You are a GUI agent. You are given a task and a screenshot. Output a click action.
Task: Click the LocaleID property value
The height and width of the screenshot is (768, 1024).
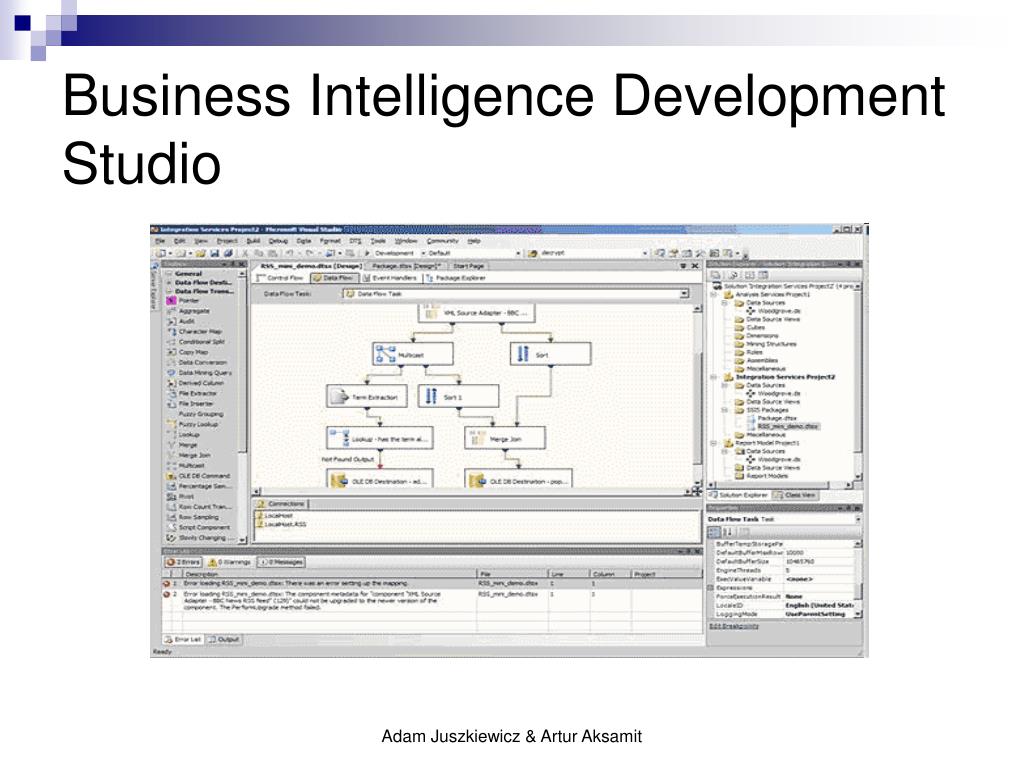click(x=818, y=605)
